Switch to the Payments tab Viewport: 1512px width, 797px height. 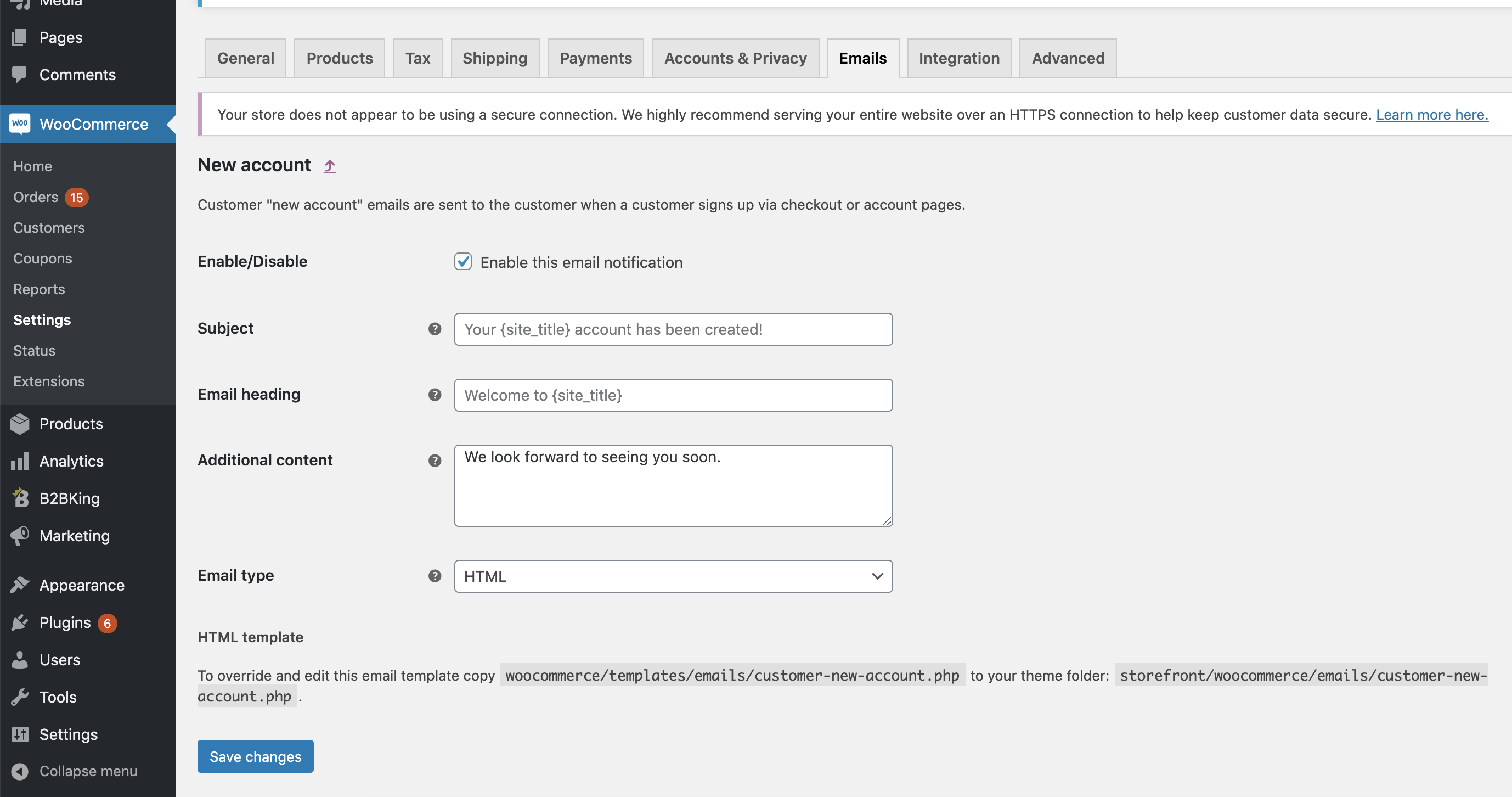click(x=595, y=58)
